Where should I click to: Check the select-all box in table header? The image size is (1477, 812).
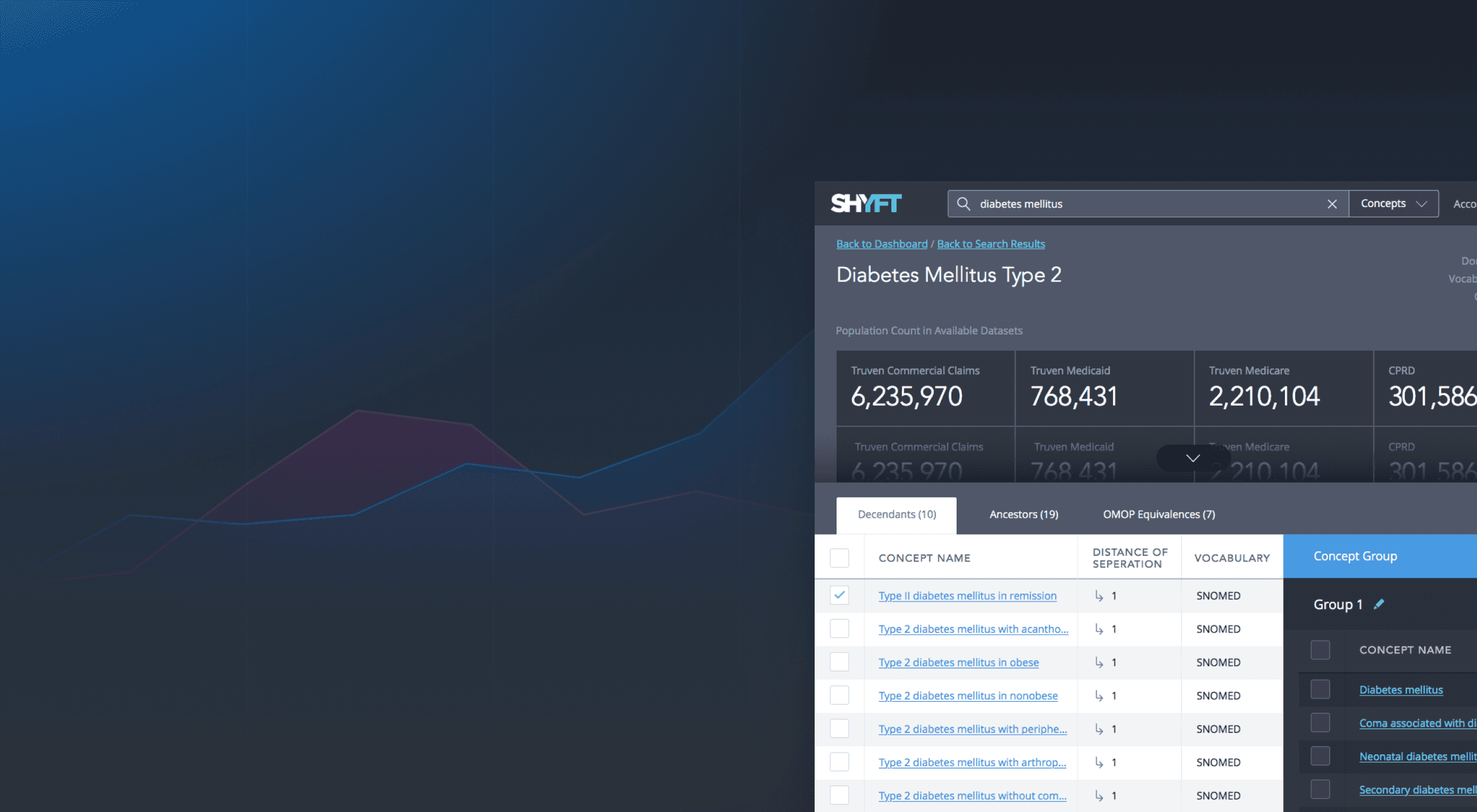(x=839, y=558)
